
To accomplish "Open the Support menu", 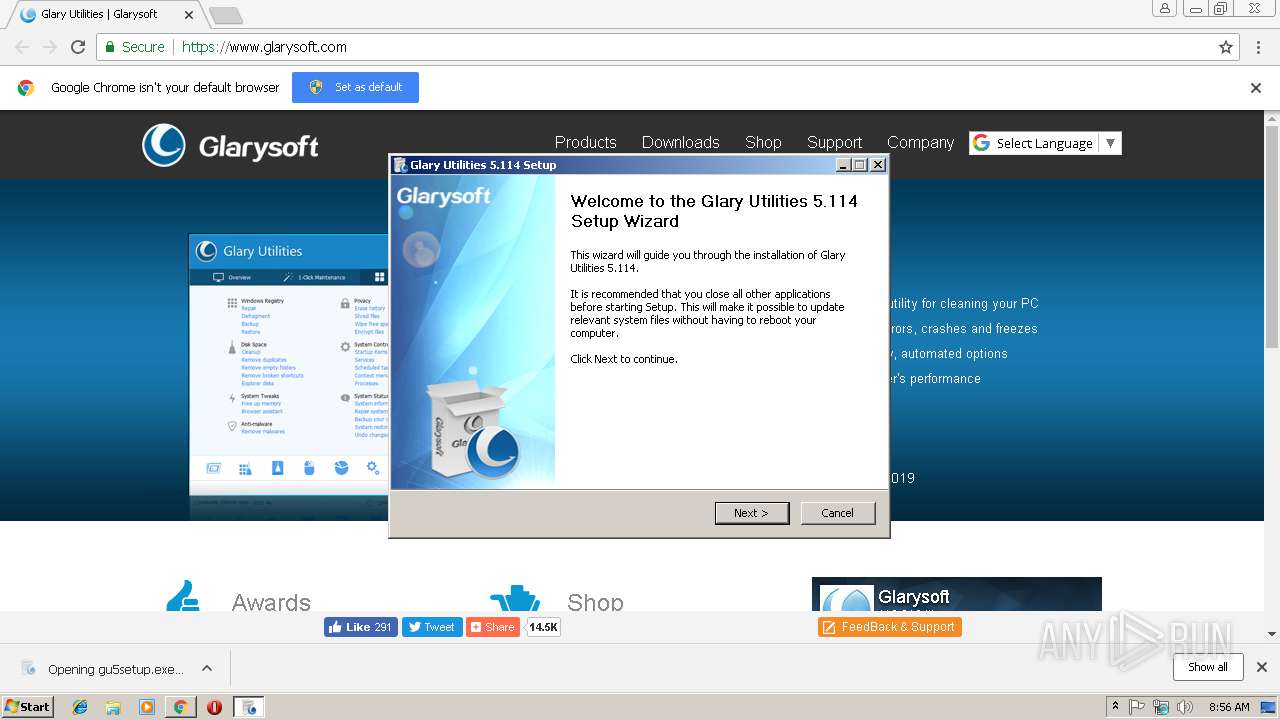I will tap(834, 142).
